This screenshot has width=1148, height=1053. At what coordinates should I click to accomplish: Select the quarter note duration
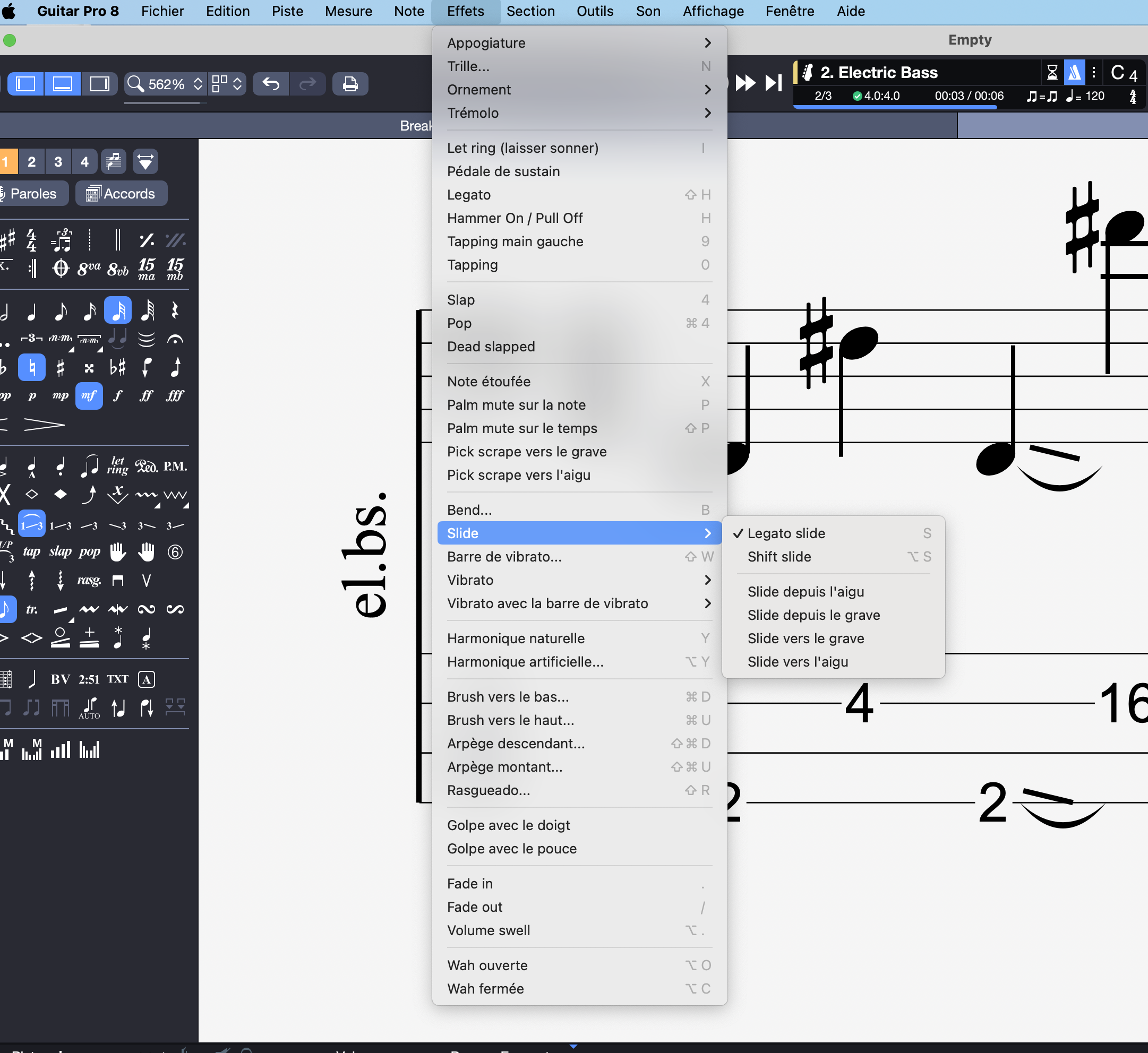[32, 310]
